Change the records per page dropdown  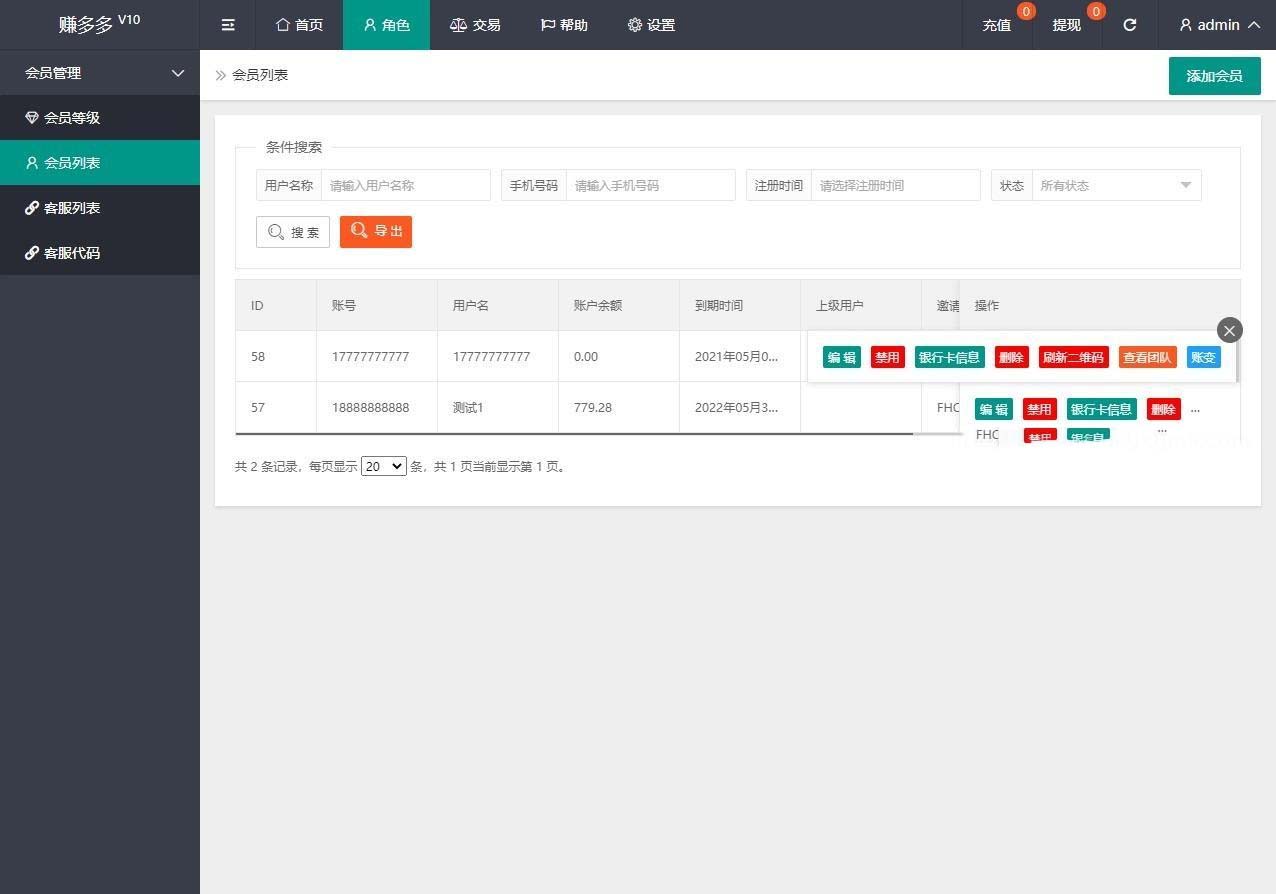coord(384,466)
